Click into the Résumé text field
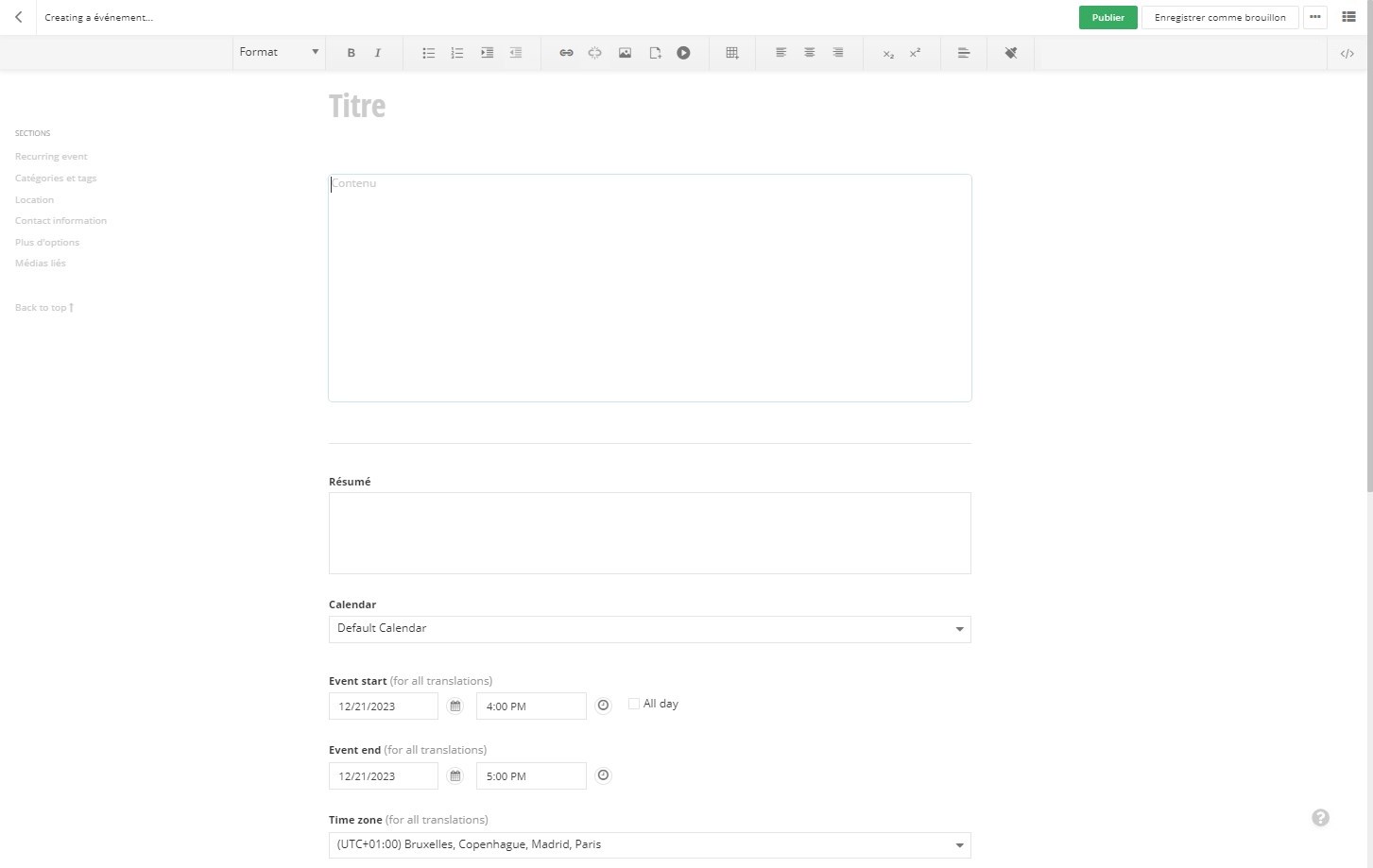 [649, 533]
